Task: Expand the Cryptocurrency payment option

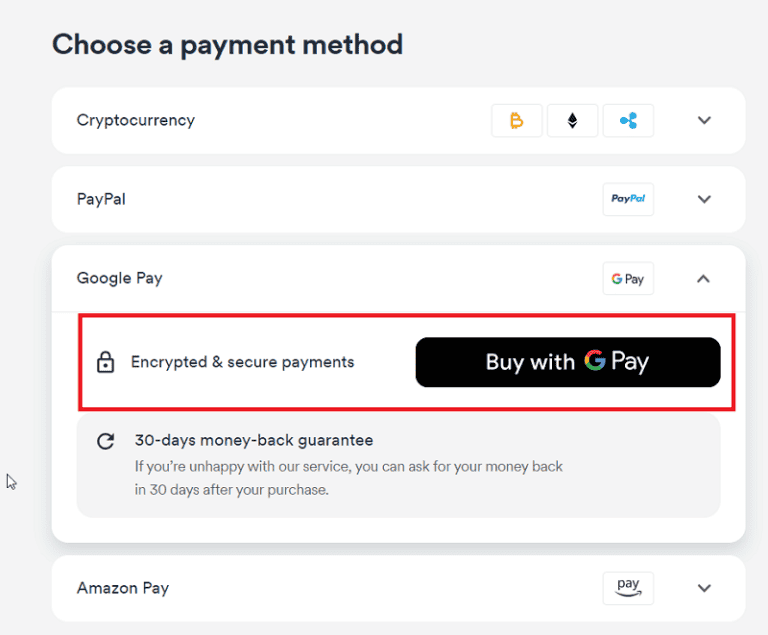Action: 704,121
